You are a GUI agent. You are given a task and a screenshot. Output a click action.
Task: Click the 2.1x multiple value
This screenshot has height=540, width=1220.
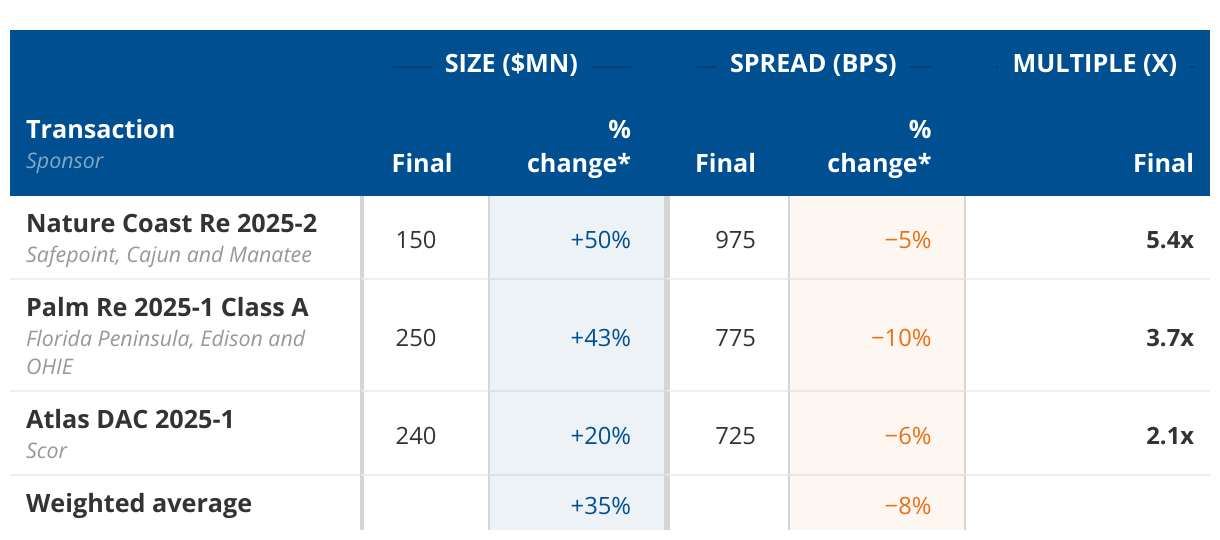tap(1169, 436)
